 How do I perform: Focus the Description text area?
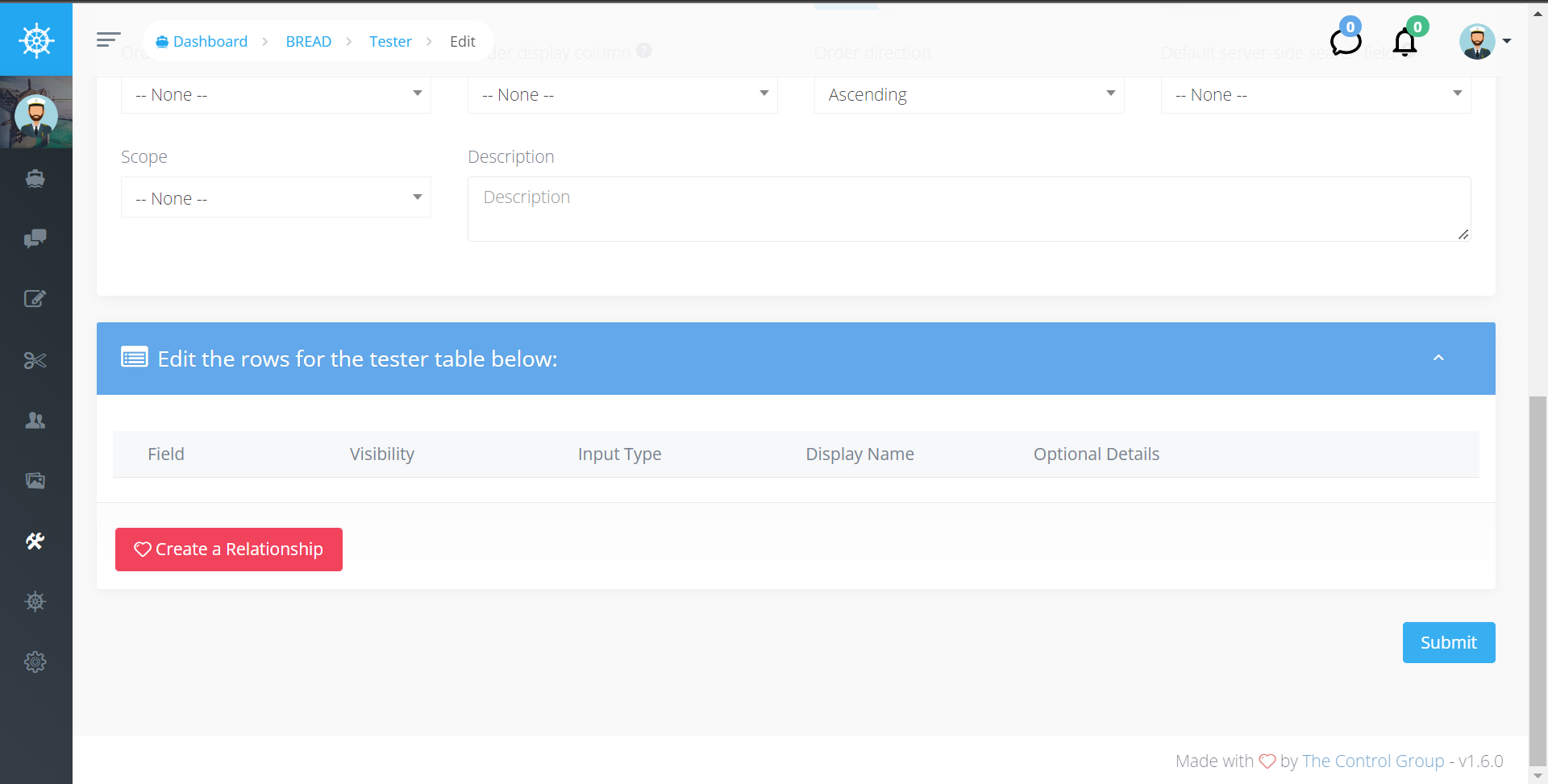[x=969, y=209]
